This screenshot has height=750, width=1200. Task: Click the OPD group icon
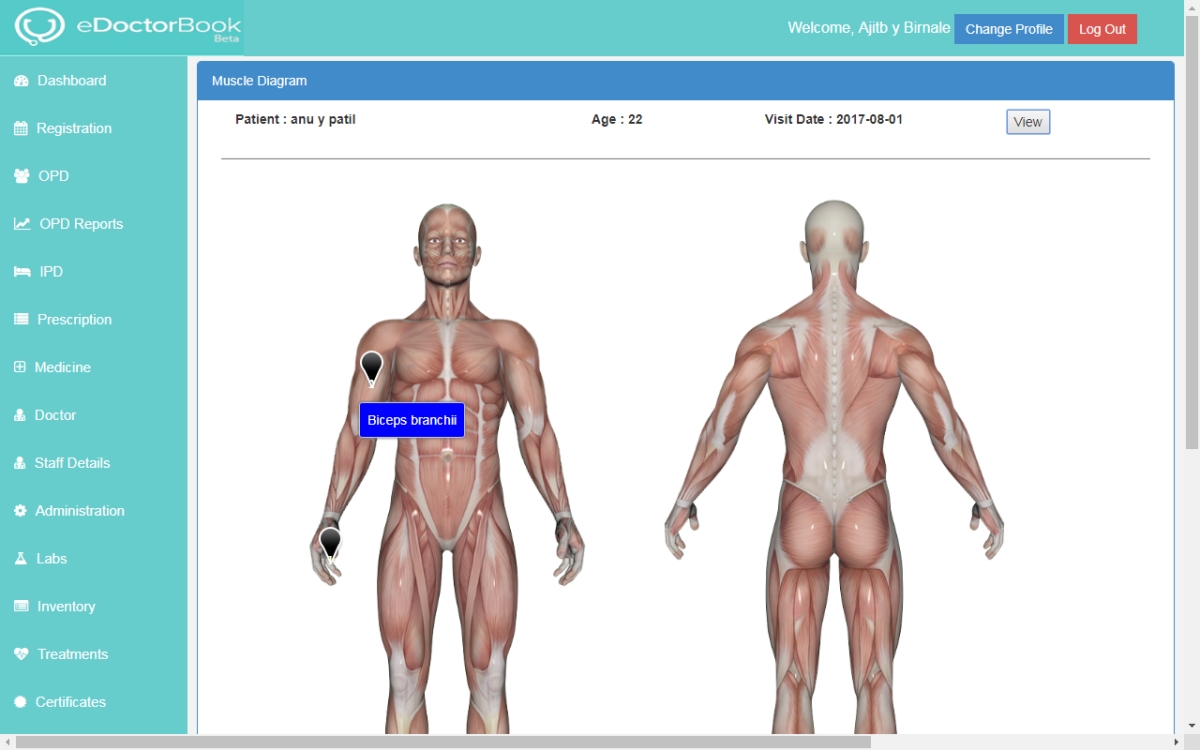tap(22, 176)
